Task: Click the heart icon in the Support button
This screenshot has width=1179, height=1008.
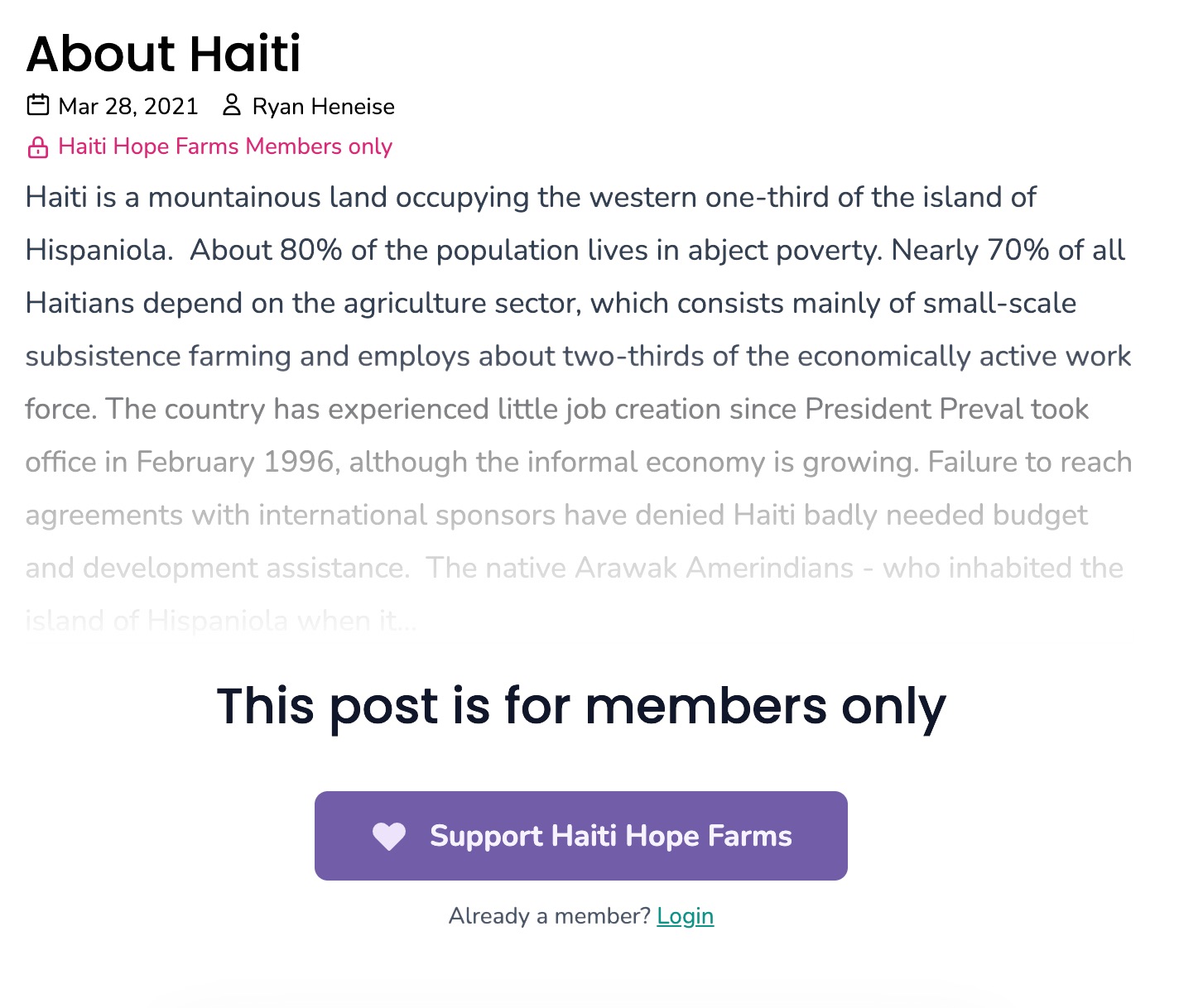Action: coord(389,837)
